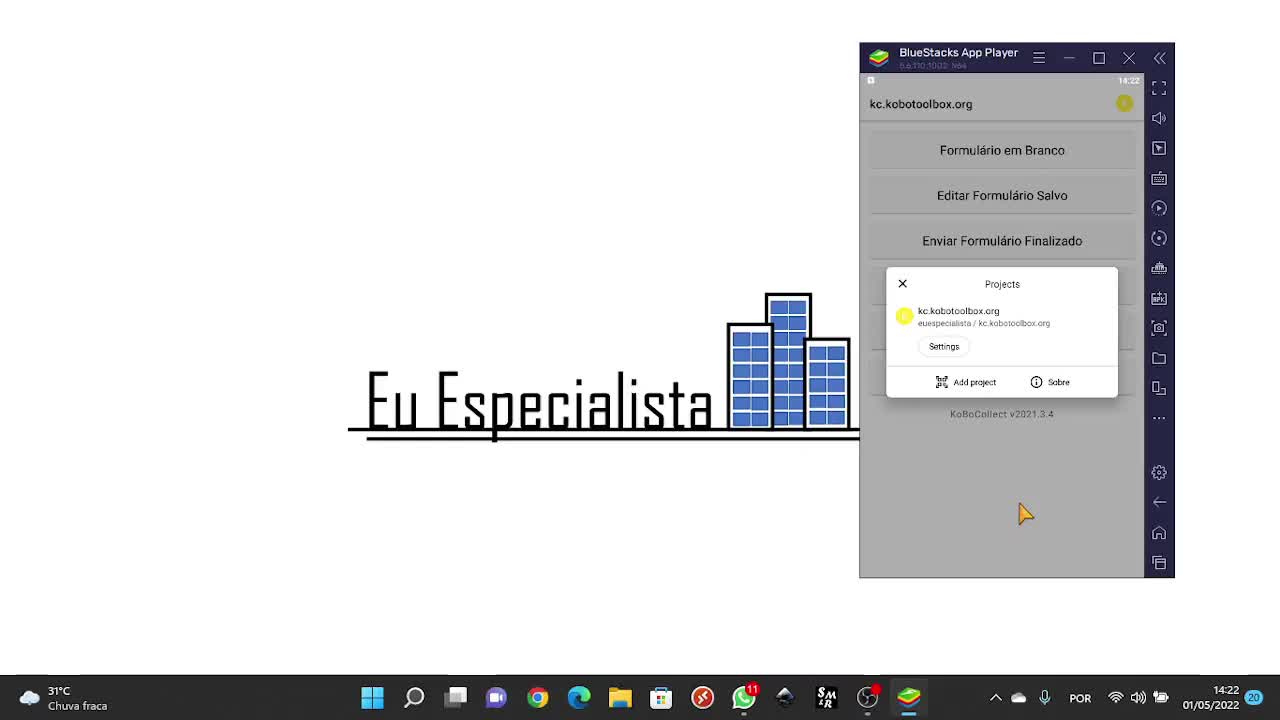
Task: Collapse the BlueStacks sidebar with double chevron
Action: (1160, 58)
